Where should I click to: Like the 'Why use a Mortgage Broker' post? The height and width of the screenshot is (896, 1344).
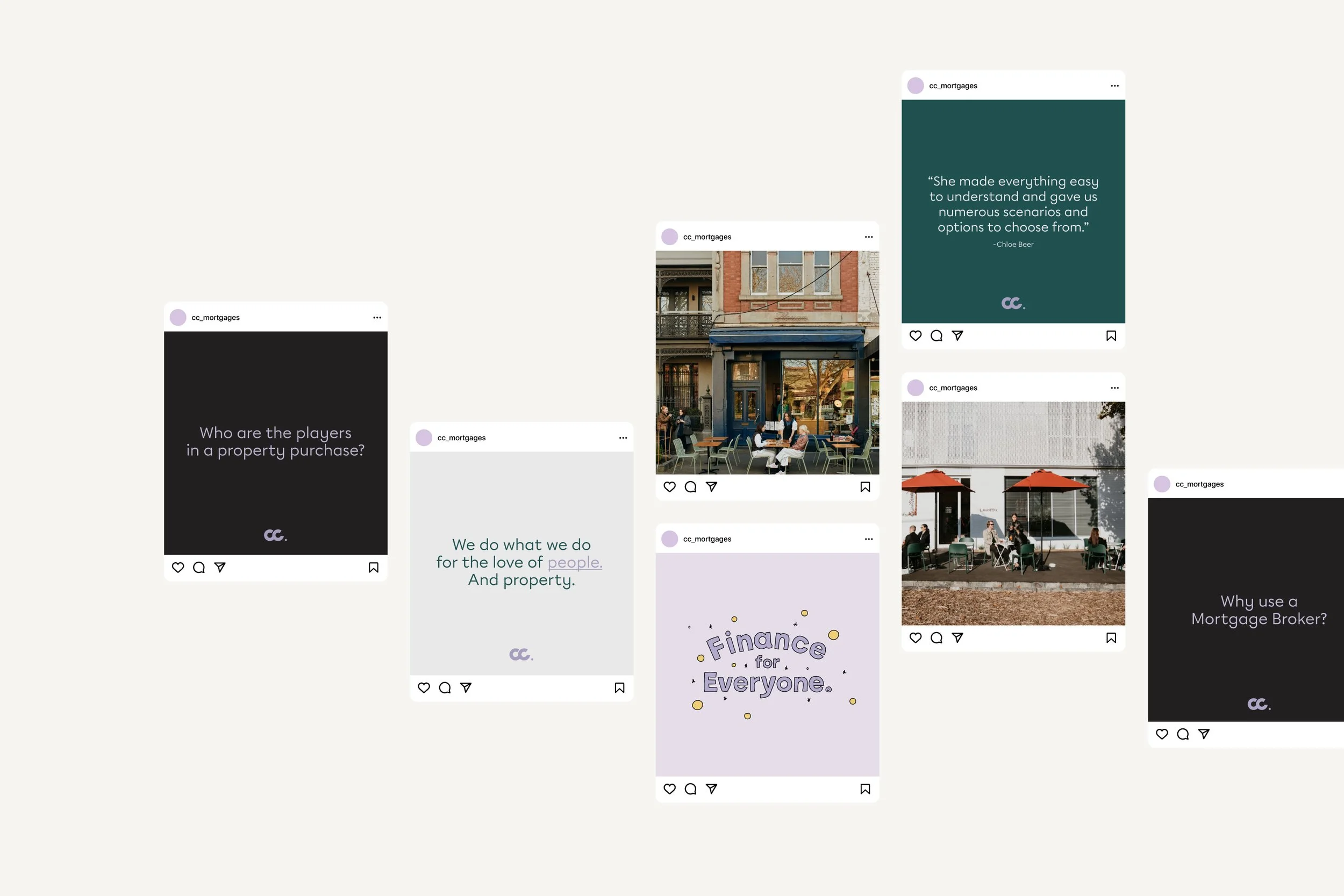tap(1162, 734)
